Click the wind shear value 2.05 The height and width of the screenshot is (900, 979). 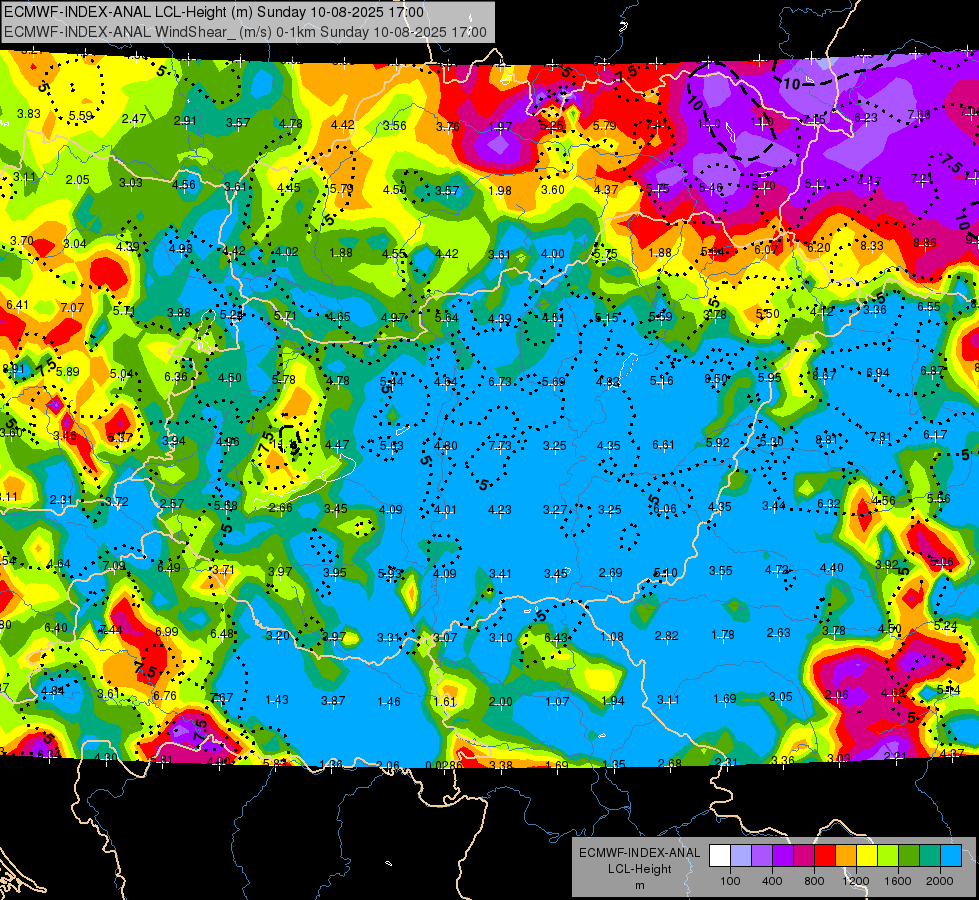[78, 180]
